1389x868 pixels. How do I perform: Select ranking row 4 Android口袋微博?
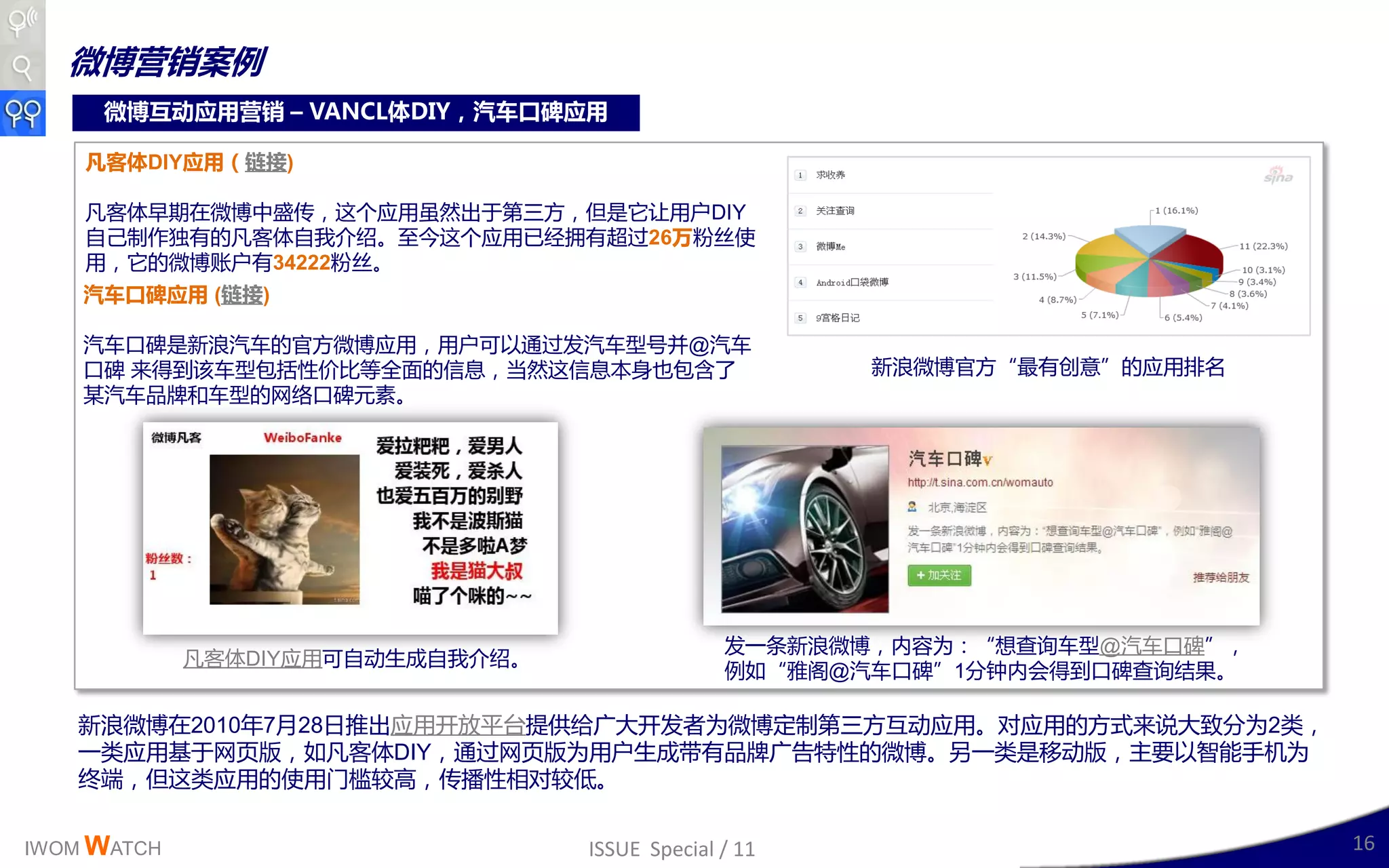891,282
